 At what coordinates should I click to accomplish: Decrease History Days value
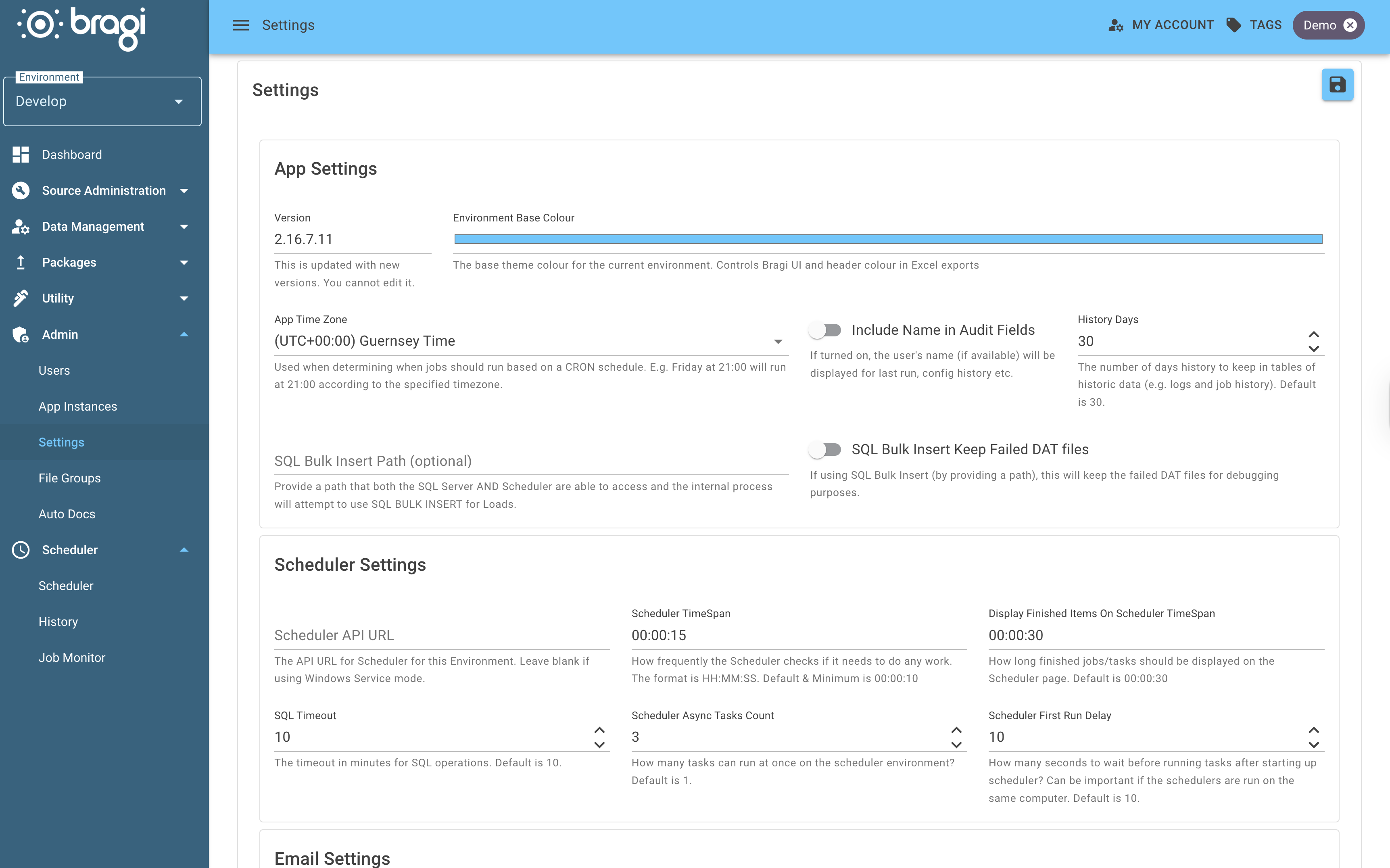click(x=1314, y=348)
